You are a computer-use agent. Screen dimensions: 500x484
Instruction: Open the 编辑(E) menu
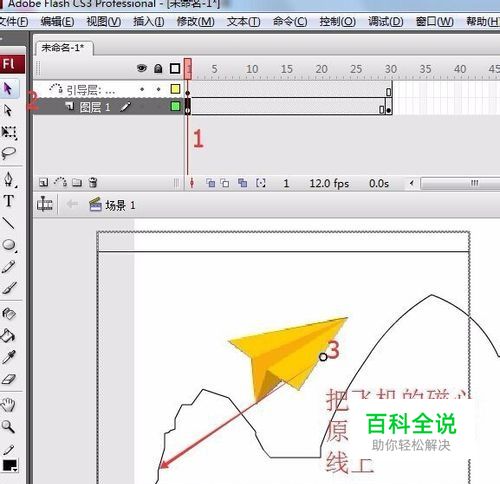click(x=57, y=22)
